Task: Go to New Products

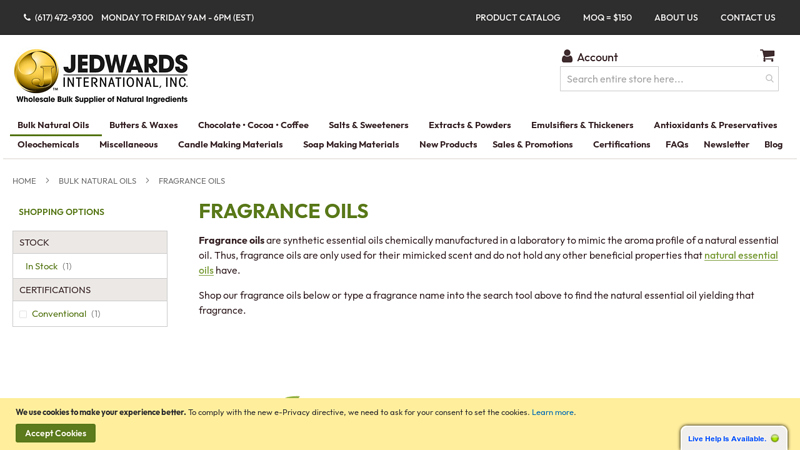Action: [x=448, y=144]
